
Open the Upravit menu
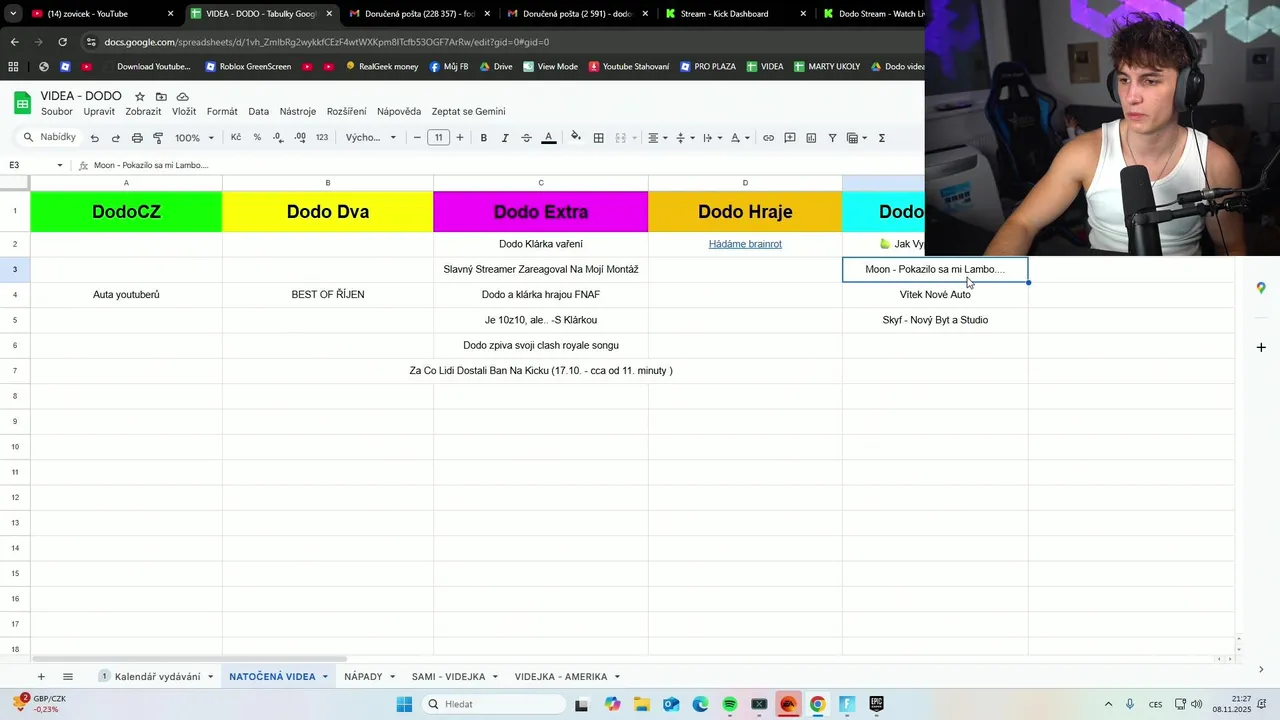tap(99, 111)
